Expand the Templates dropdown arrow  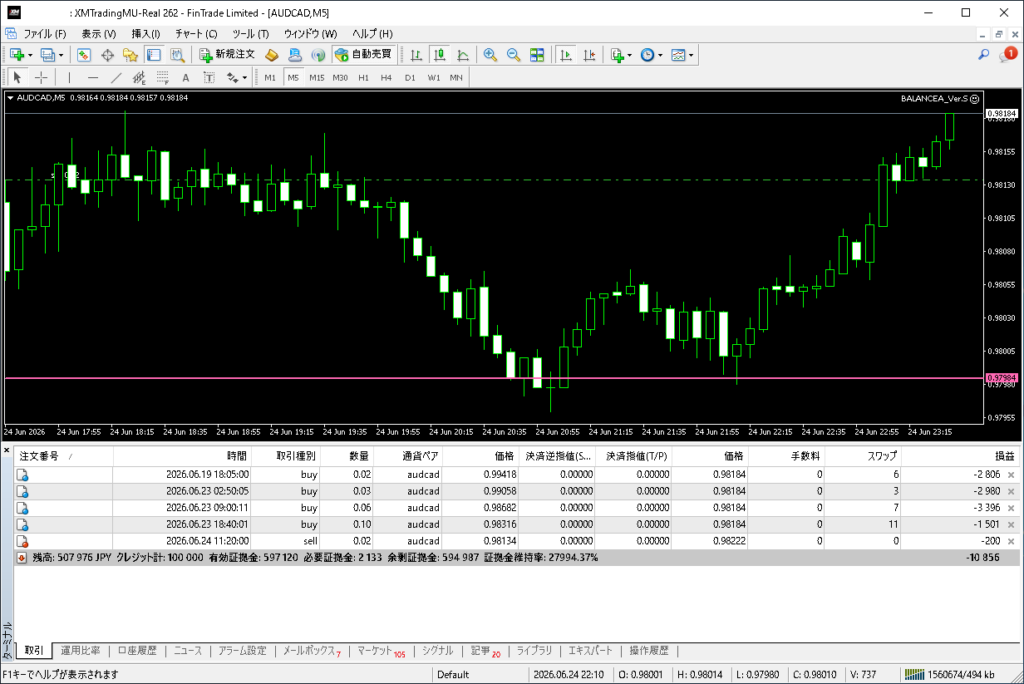[x=691, y=56]
